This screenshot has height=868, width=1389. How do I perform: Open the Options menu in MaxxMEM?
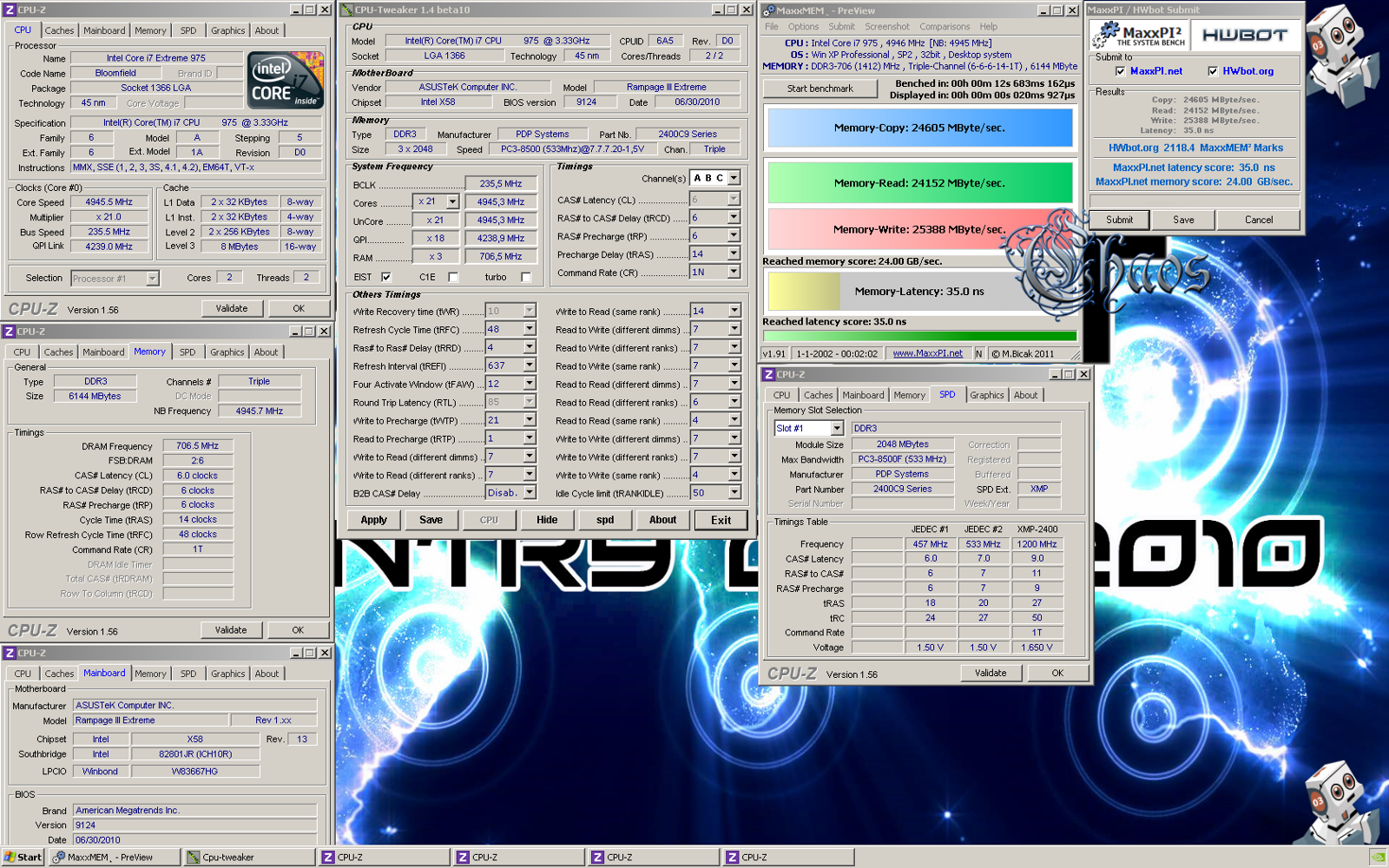pos(803,27)
